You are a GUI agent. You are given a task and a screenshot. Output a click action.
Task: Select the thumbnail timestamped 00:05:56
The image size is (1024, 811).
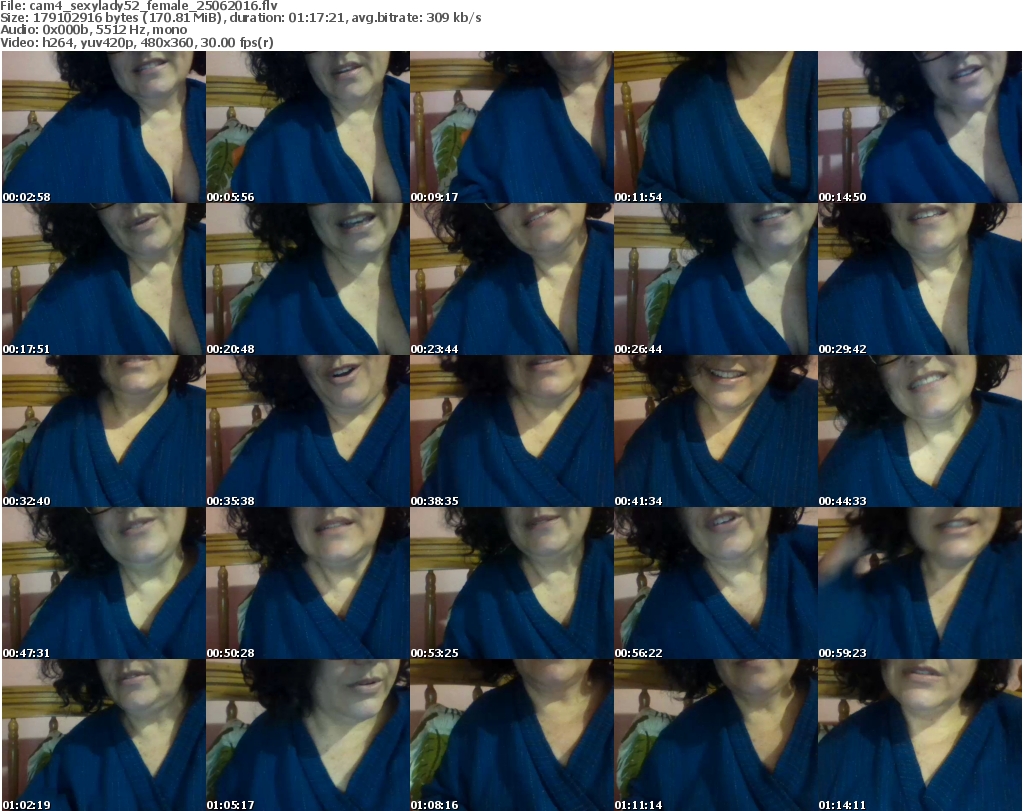308,127
